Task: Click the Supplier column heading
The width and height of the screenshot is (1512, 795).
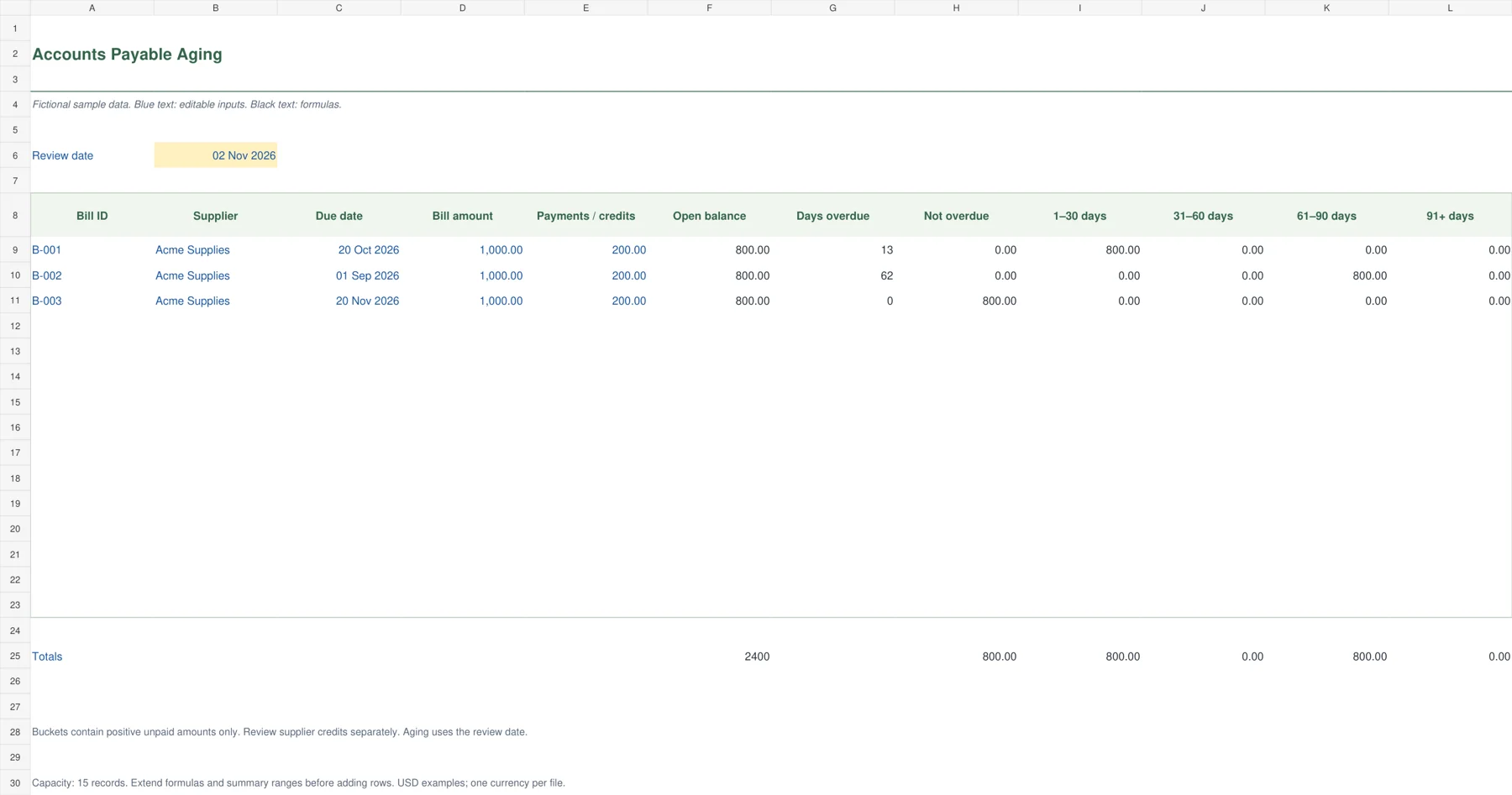Action: [x=215, y=216]
